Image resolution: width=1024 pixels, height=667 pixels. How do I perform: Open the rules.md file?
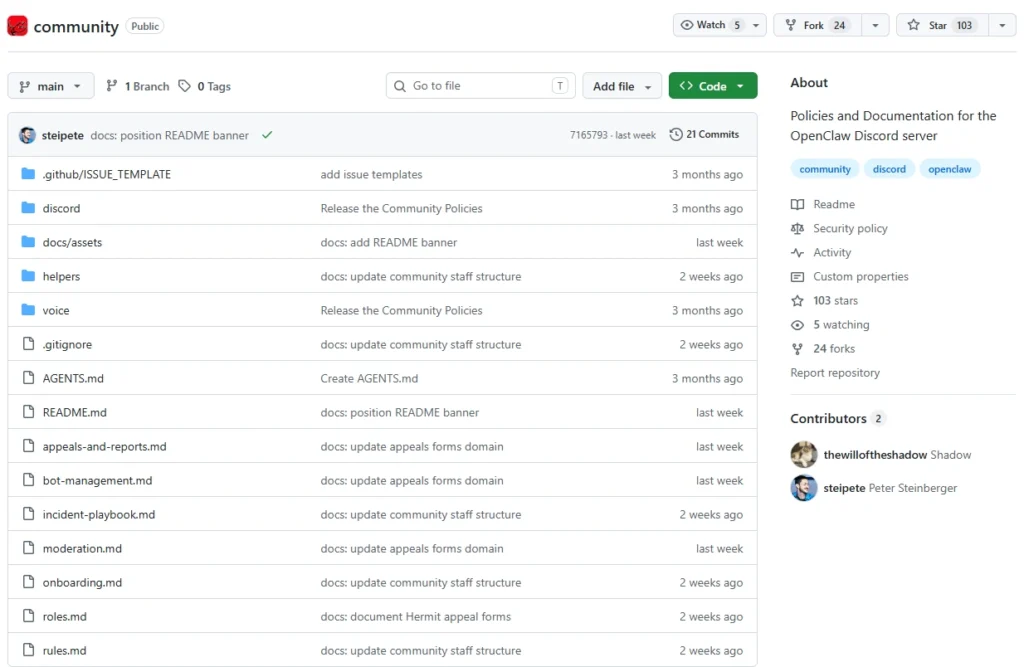pos(65,650)
